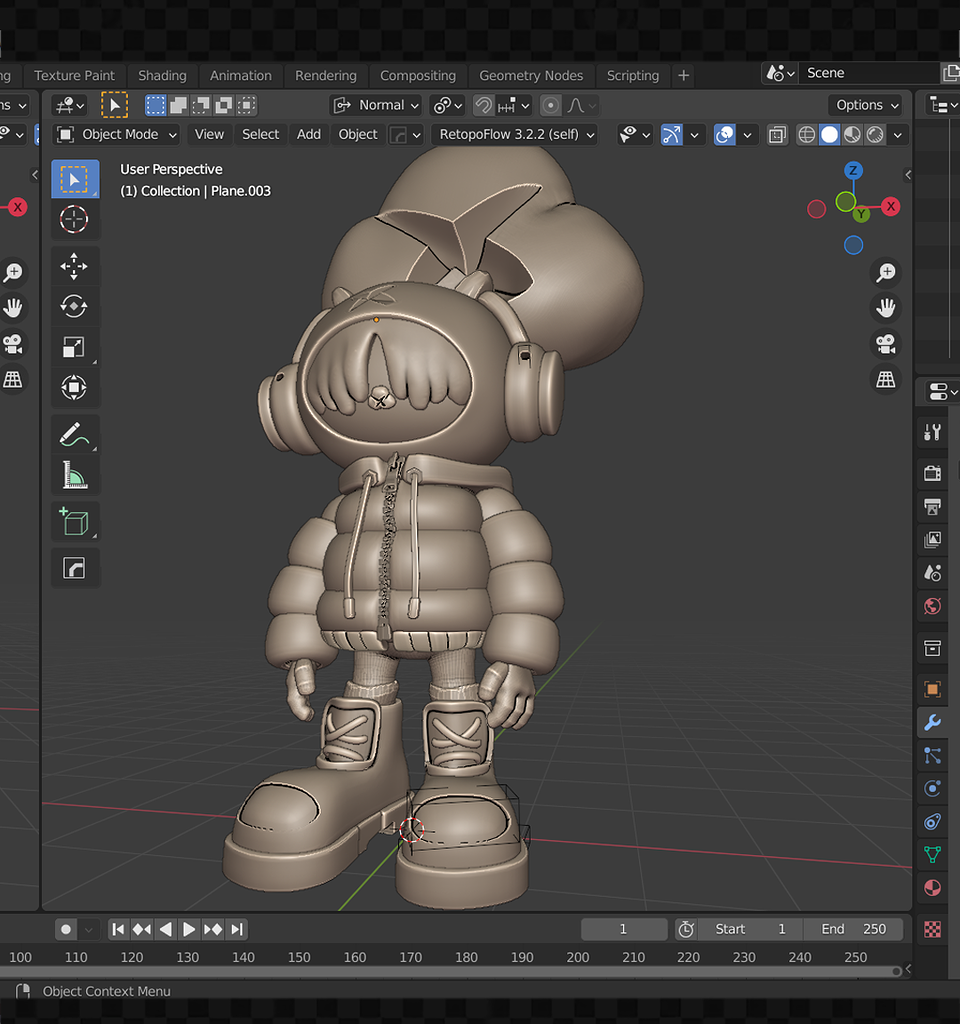Open the Object properties tab
The width and height of the screenshot is (960, 1024).
point(933,689)
